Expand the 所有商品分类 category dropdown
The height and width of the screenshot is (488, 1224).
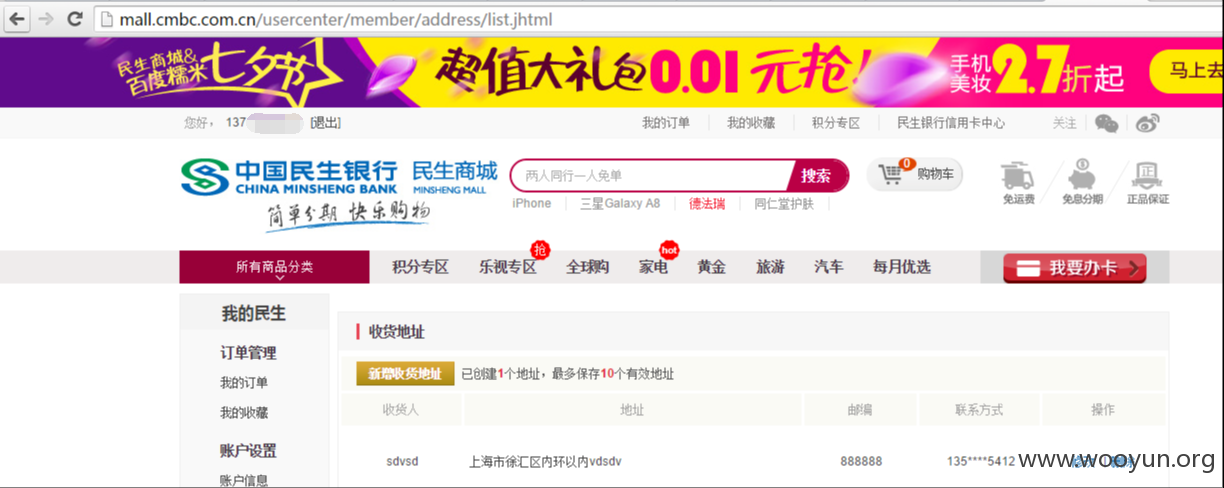(274, 267)
